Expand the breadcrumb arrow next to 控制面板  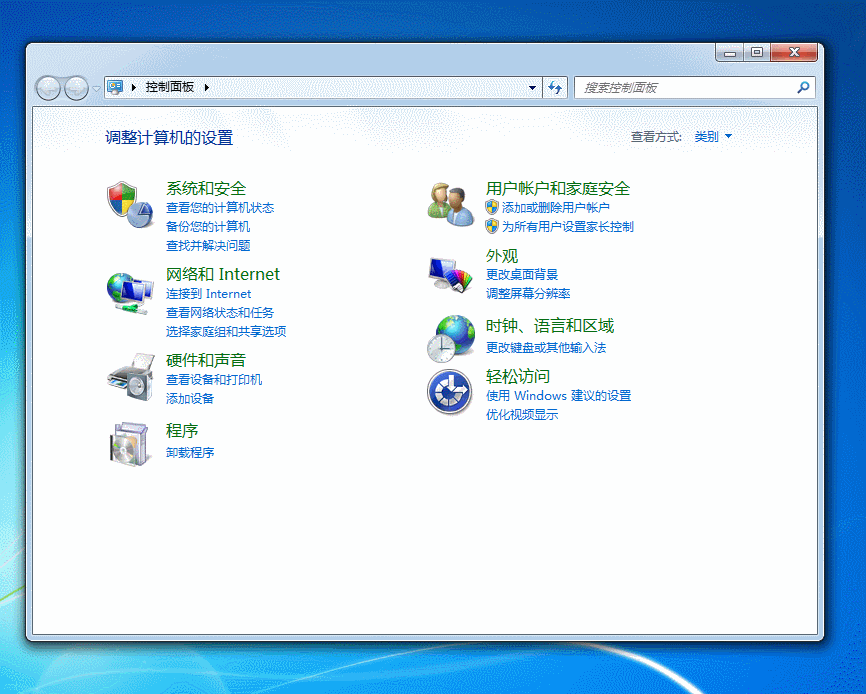[205, 87]
